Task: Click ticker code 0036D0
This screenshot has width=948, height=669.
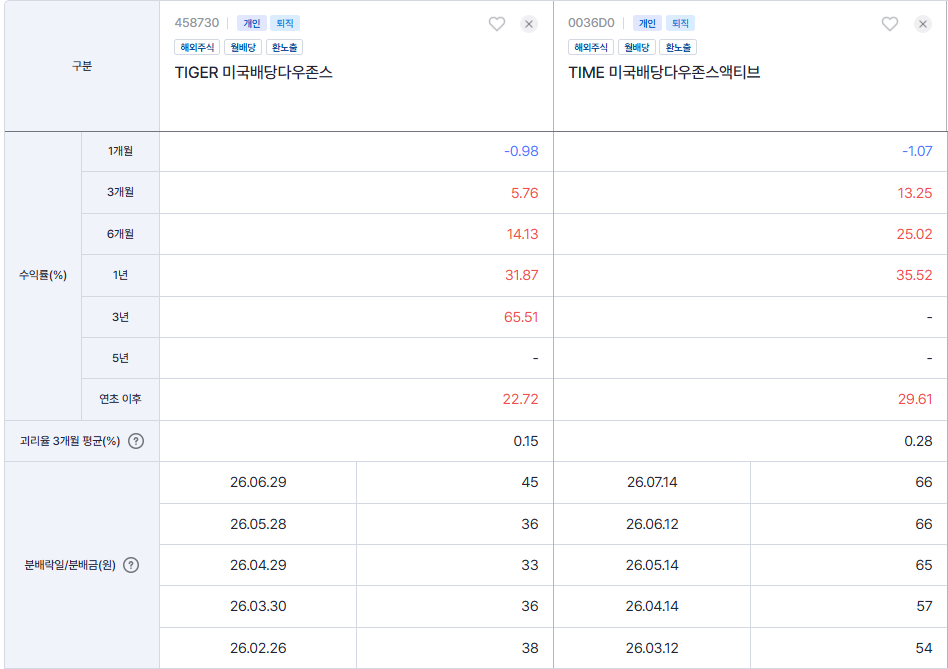Action: click(591, 23)
